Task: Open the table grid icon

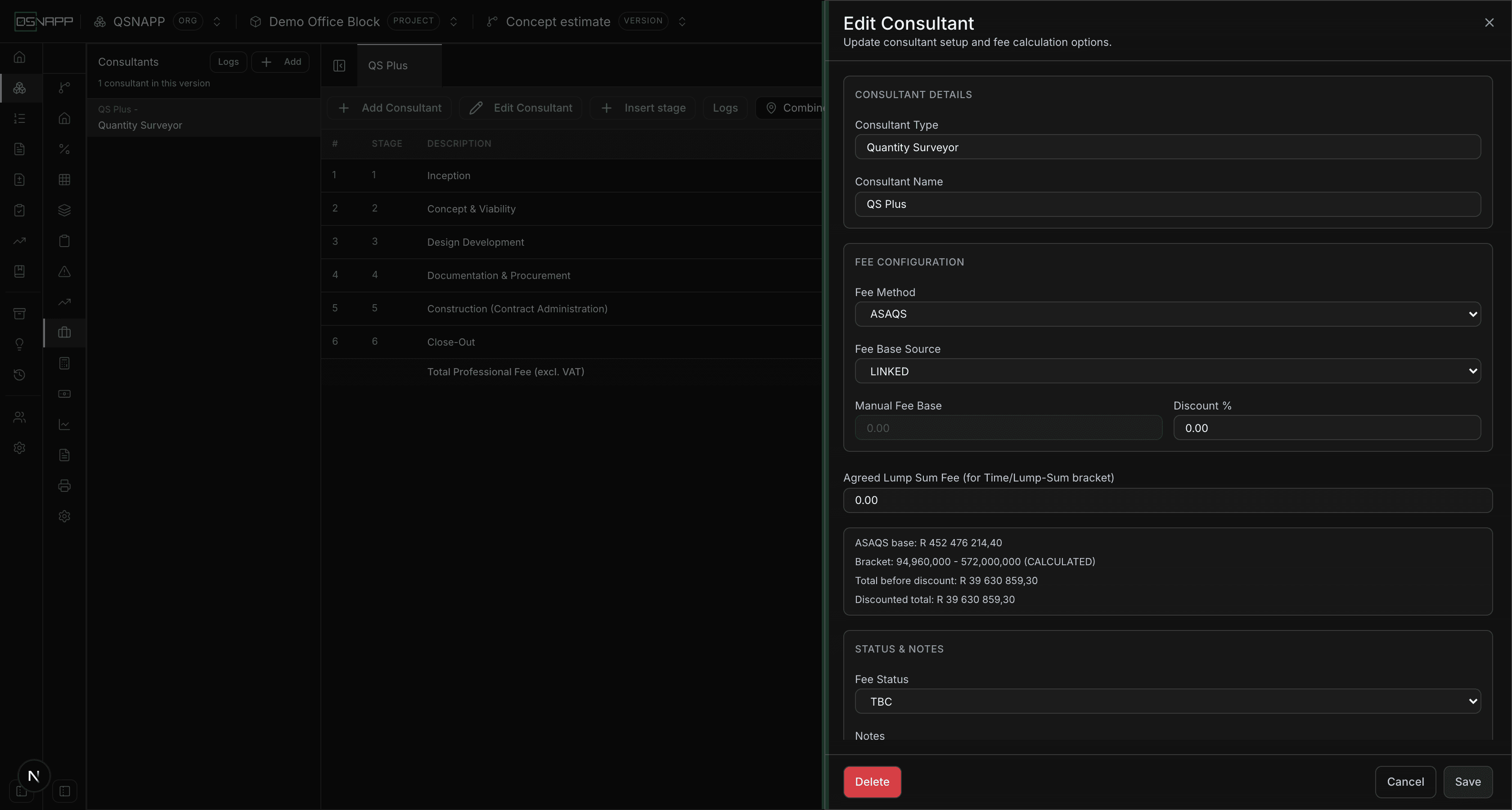Action: coord(64,180)
